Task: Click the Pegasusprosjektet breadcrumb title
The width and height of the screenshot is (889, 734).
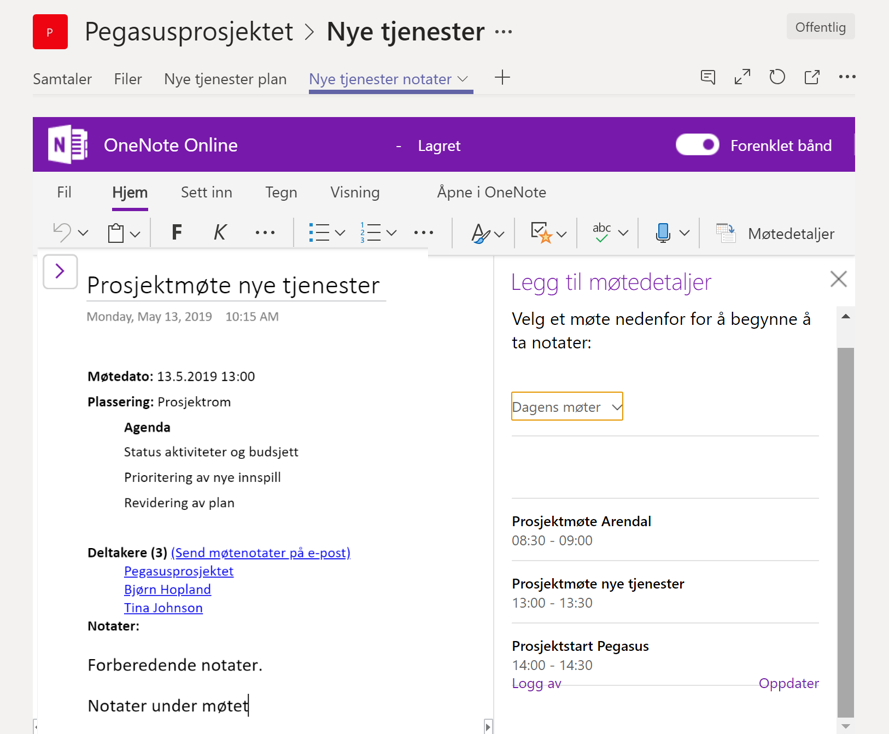Action: tap(189, 32)
